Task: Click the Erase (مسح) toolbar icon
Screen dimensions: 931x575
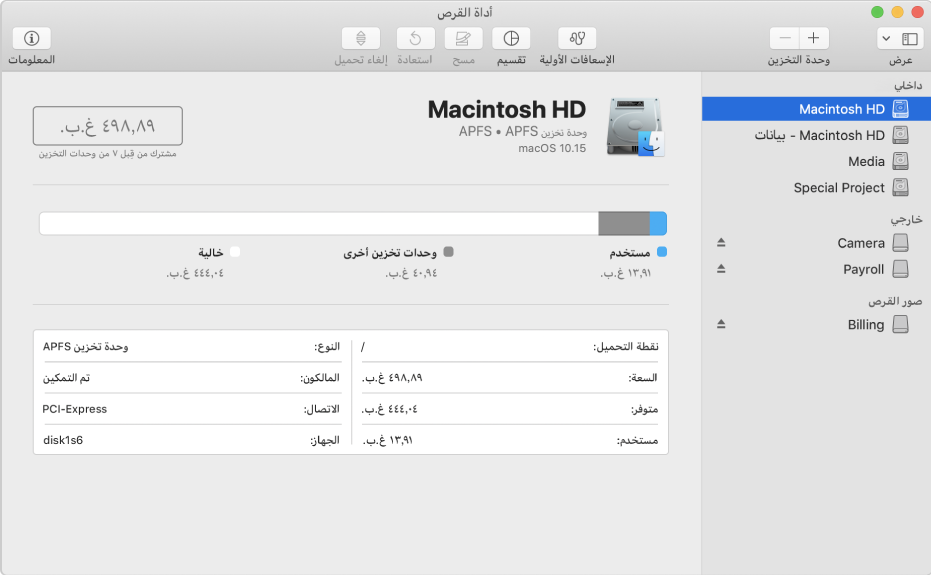Action: (x=463, y=39)
